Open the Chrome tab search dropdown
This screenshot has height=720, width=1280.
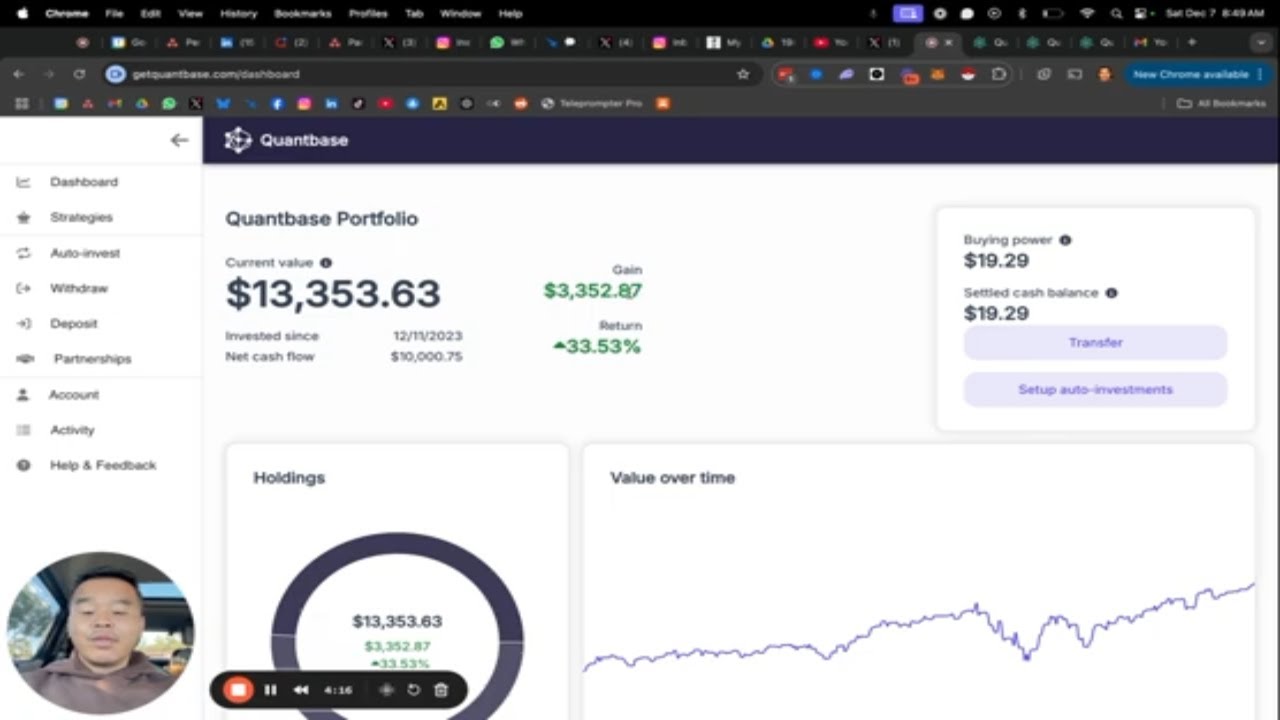coord(1261,43)
